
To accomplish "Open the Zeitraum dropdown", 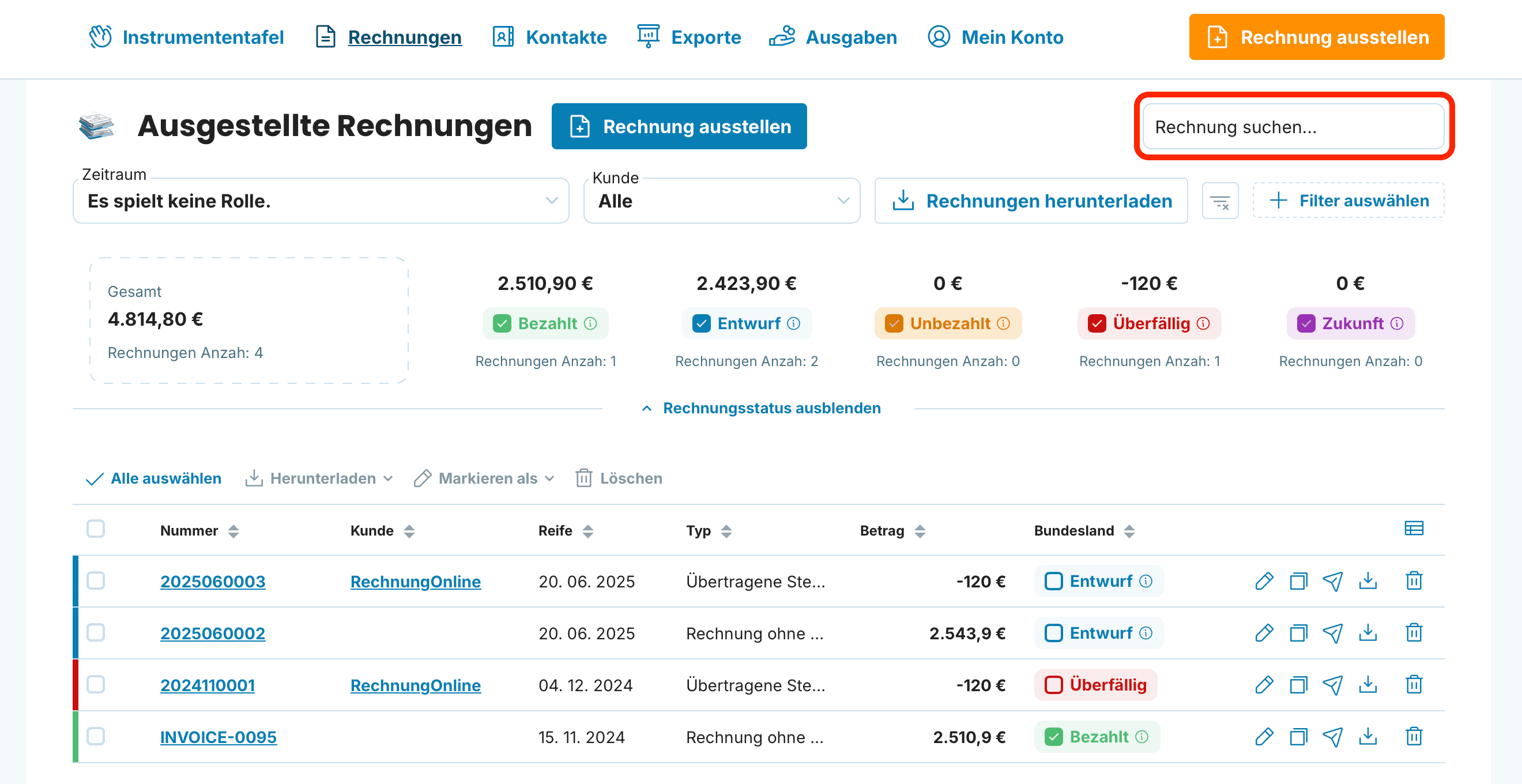I will (x=321, y=201).
